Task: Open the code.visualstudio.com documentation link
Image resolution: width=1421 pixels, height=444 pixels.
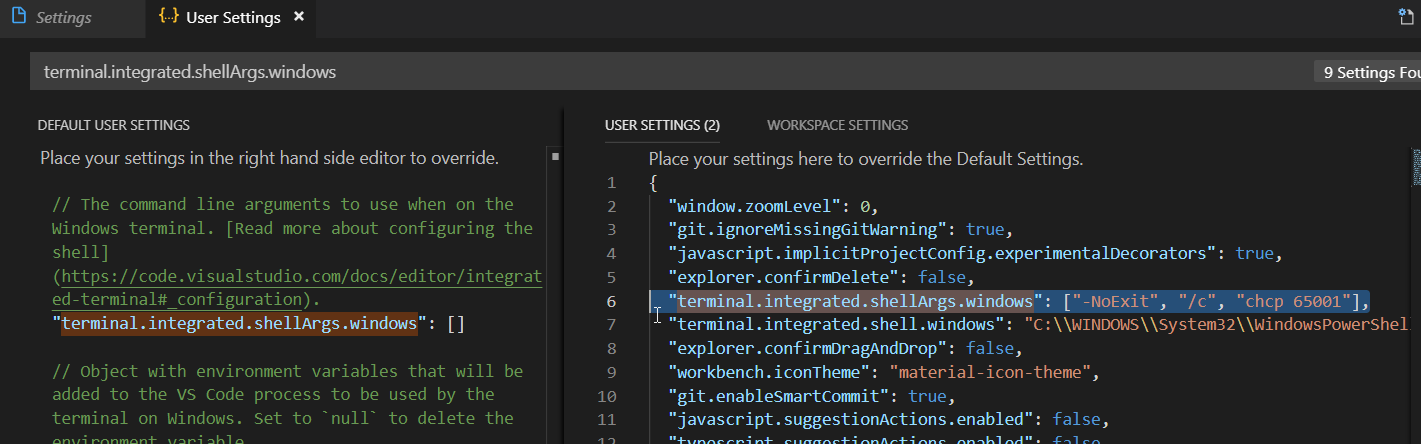Action: [x=300, y=276]
